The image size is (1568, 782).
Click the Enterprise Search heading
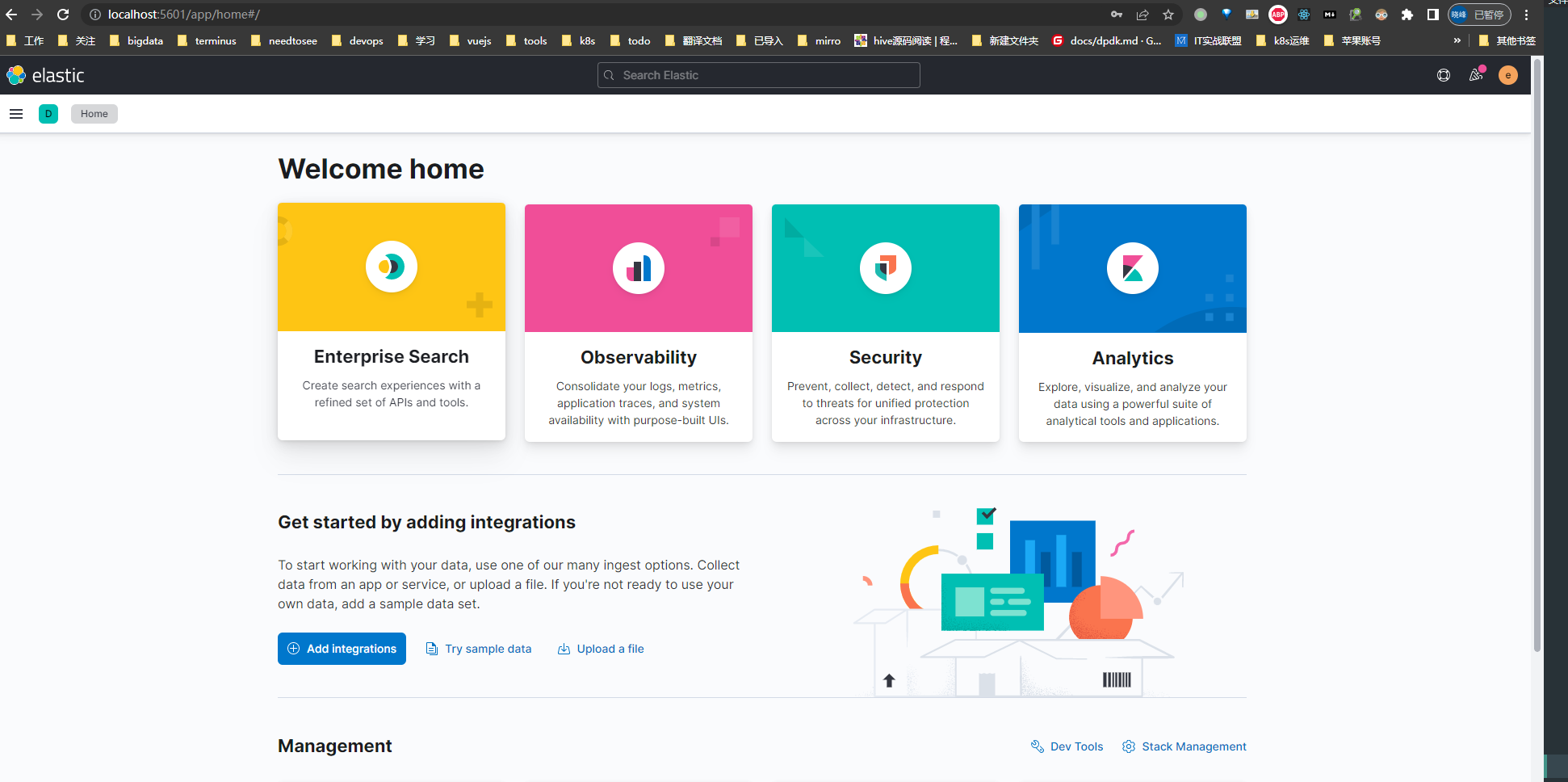coord(392,356)
